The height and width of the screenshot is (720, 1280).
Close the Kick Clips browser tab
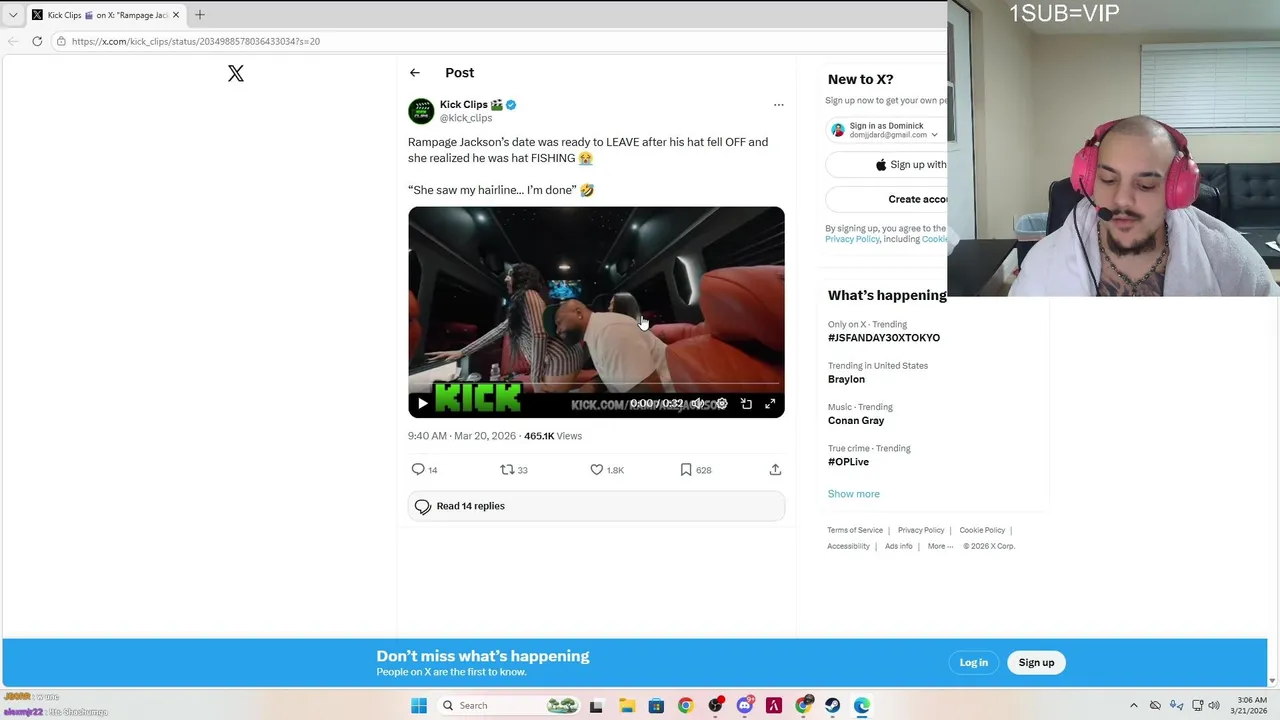click(176, 15)
